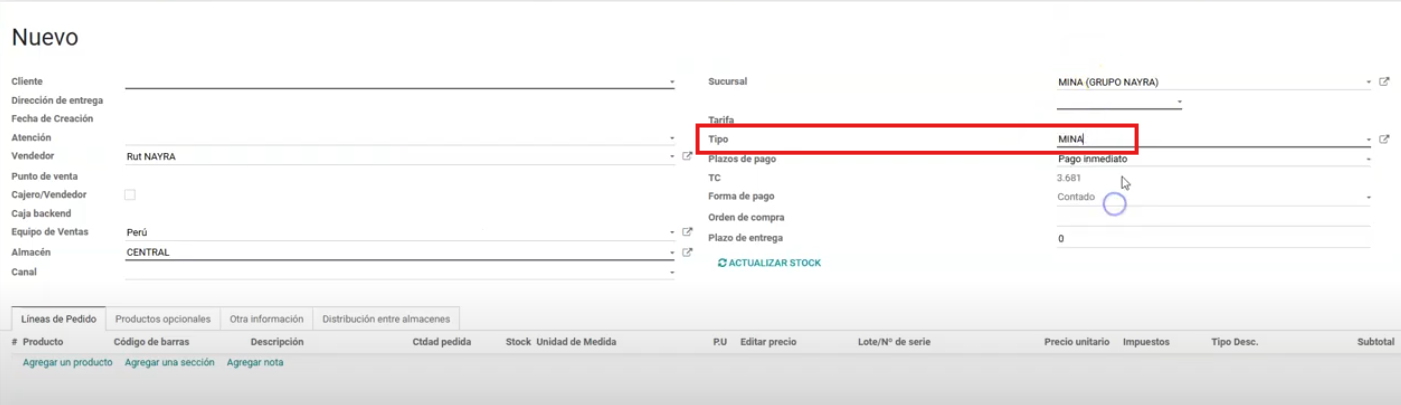Image resolution: width=1401 pixels, height=405 pixels.
Task: Open external link icon beside Almacén field
Action: [x=687, y=252]
